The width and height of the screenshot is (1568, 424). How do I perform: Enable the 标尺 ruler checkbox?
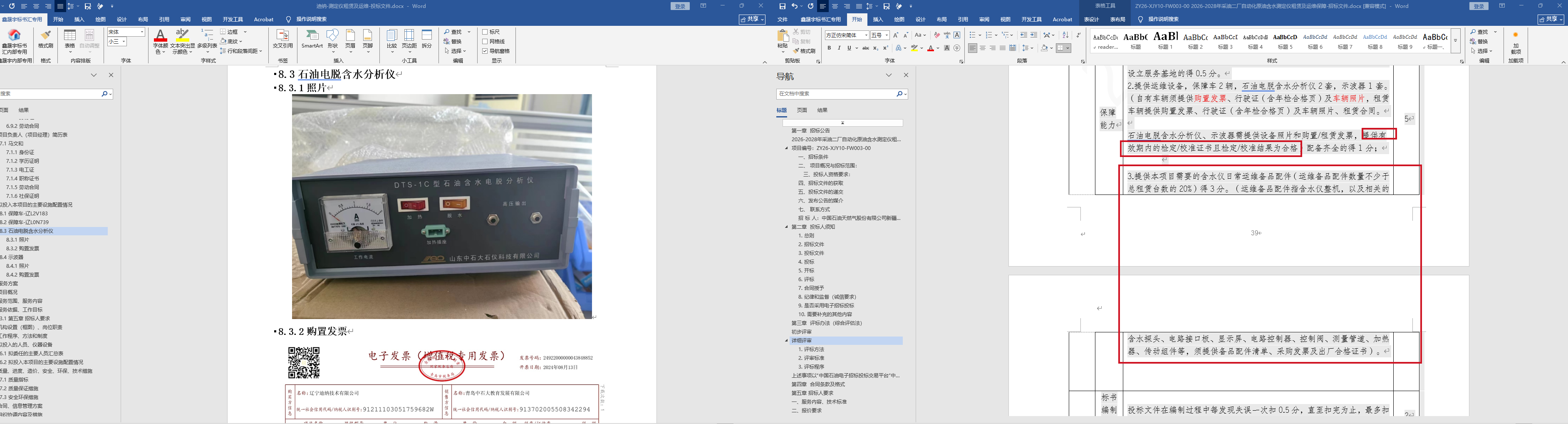pyautogui.click(x=485, y=32)
